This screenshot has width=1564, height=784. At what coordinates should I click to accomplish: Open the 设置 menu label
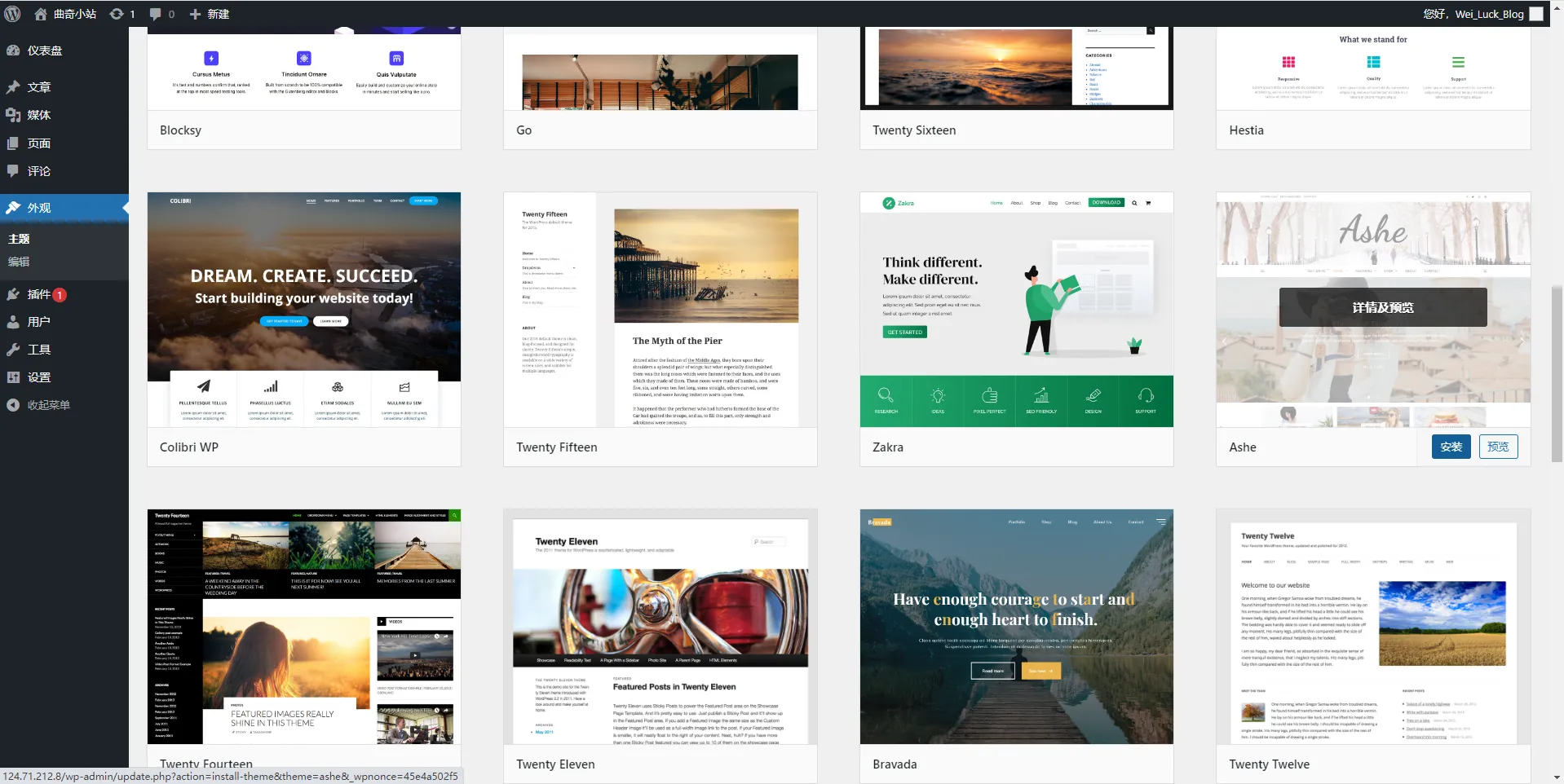coord(39,377)
